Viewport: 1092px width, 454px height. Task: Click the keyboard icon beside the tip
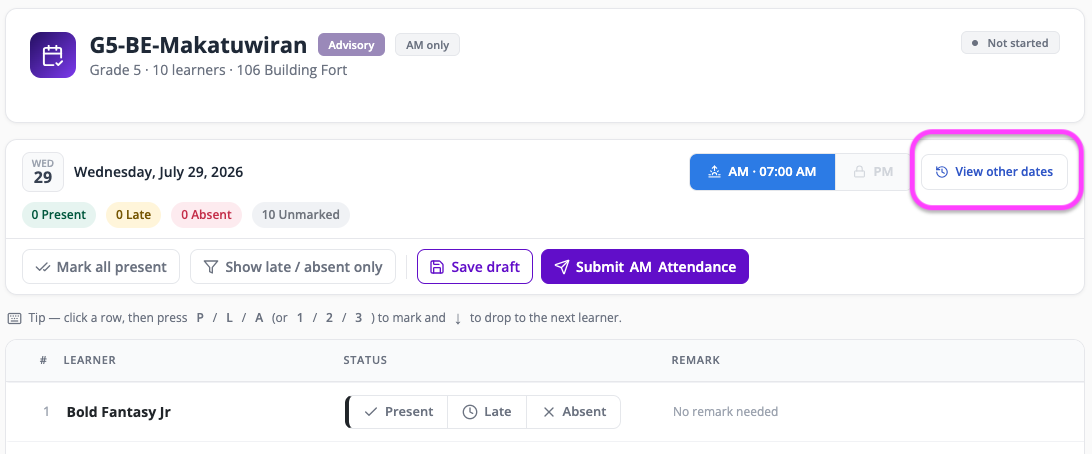[x=15, y=318]
